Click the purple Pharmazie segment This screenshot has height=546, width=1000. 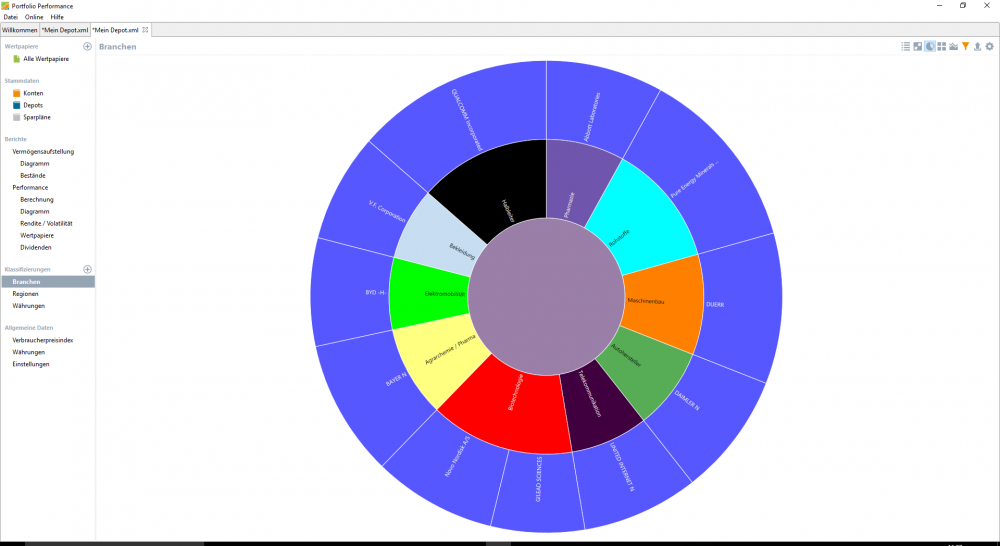click(577, 182)
